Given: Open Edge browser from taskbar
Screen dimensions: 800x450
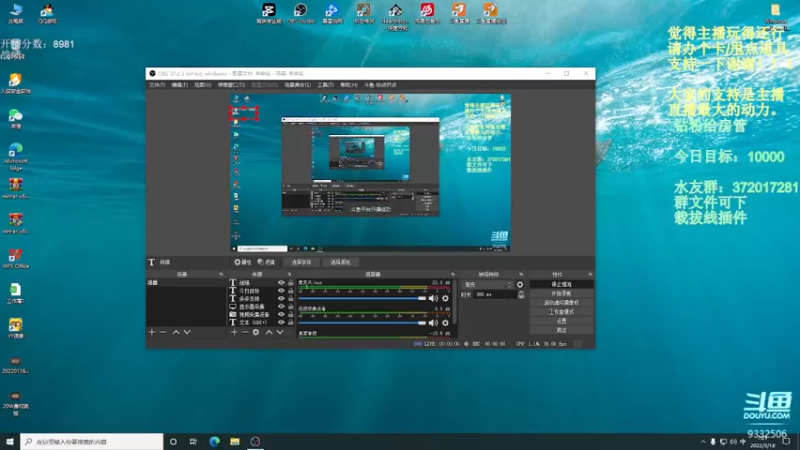Looking at the screenshot, I should click(x=214, y=441).
